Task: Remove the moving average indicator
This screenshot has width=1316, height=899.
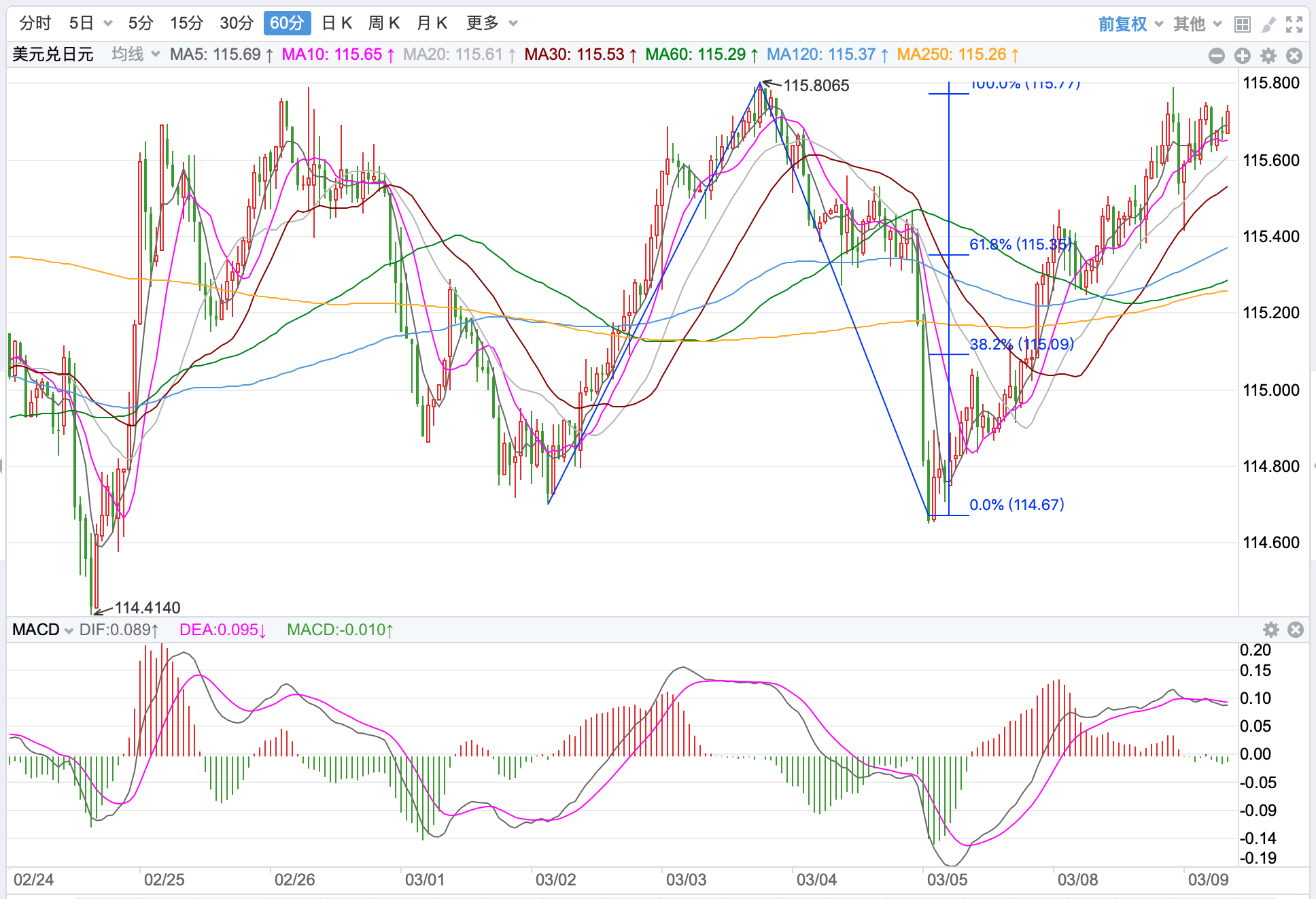Action: coord(1294,56)
